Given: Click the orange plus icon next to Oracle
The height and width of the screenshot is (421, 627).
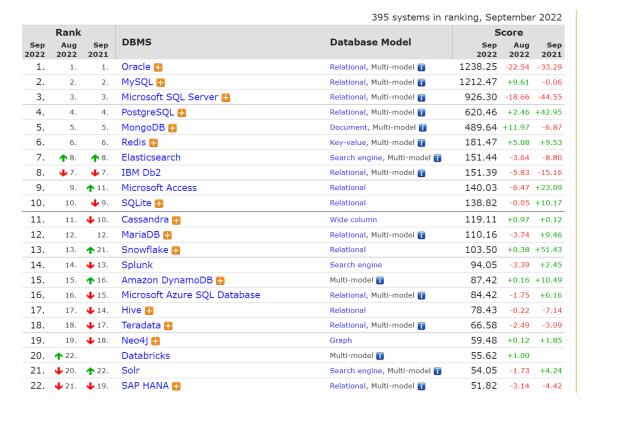Looking at the screenshot, I should (x=158, y=67).
